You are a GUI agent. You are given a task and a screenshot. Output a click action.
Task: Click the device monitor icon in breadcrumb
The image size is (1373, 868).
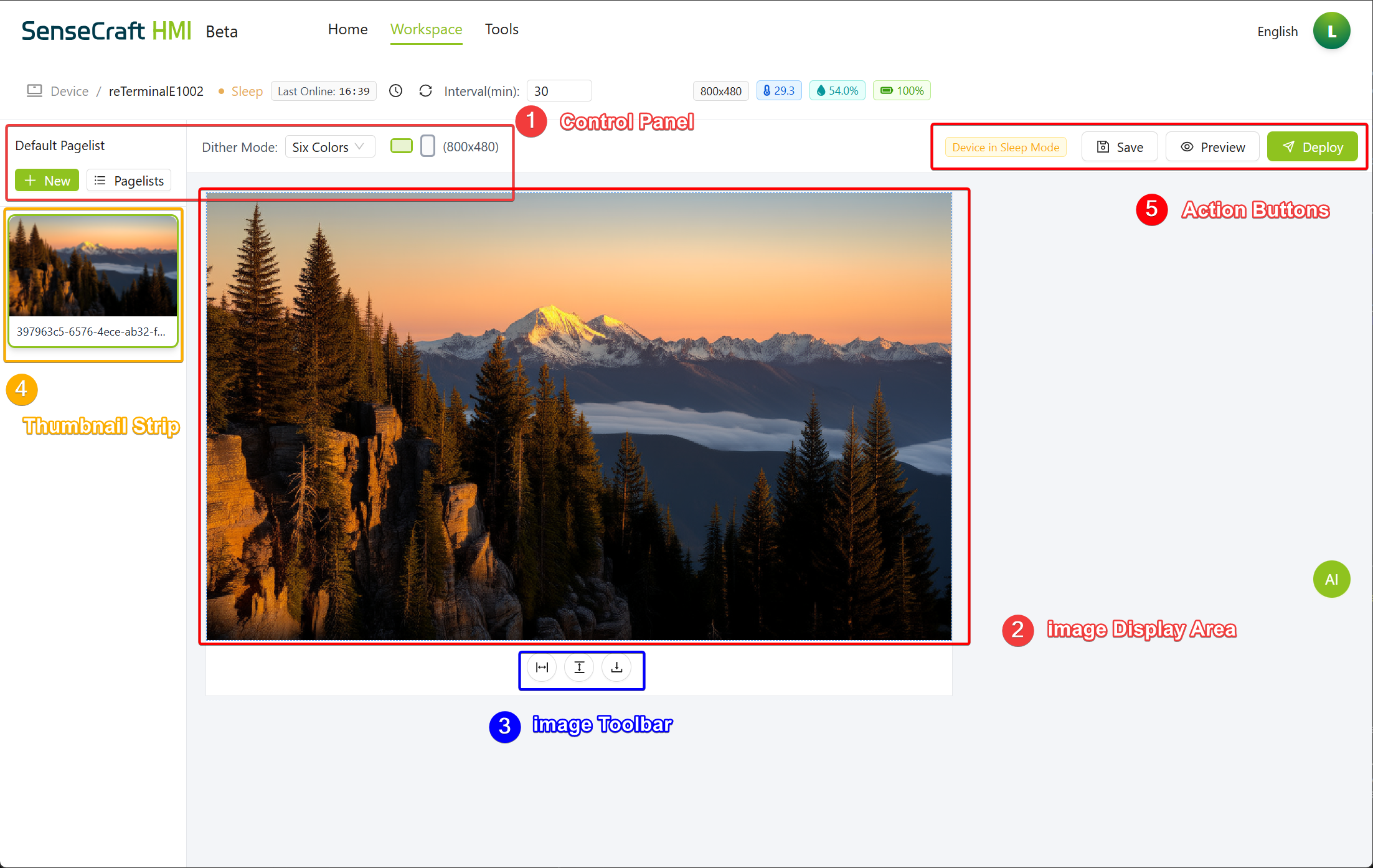coord(34,91)
